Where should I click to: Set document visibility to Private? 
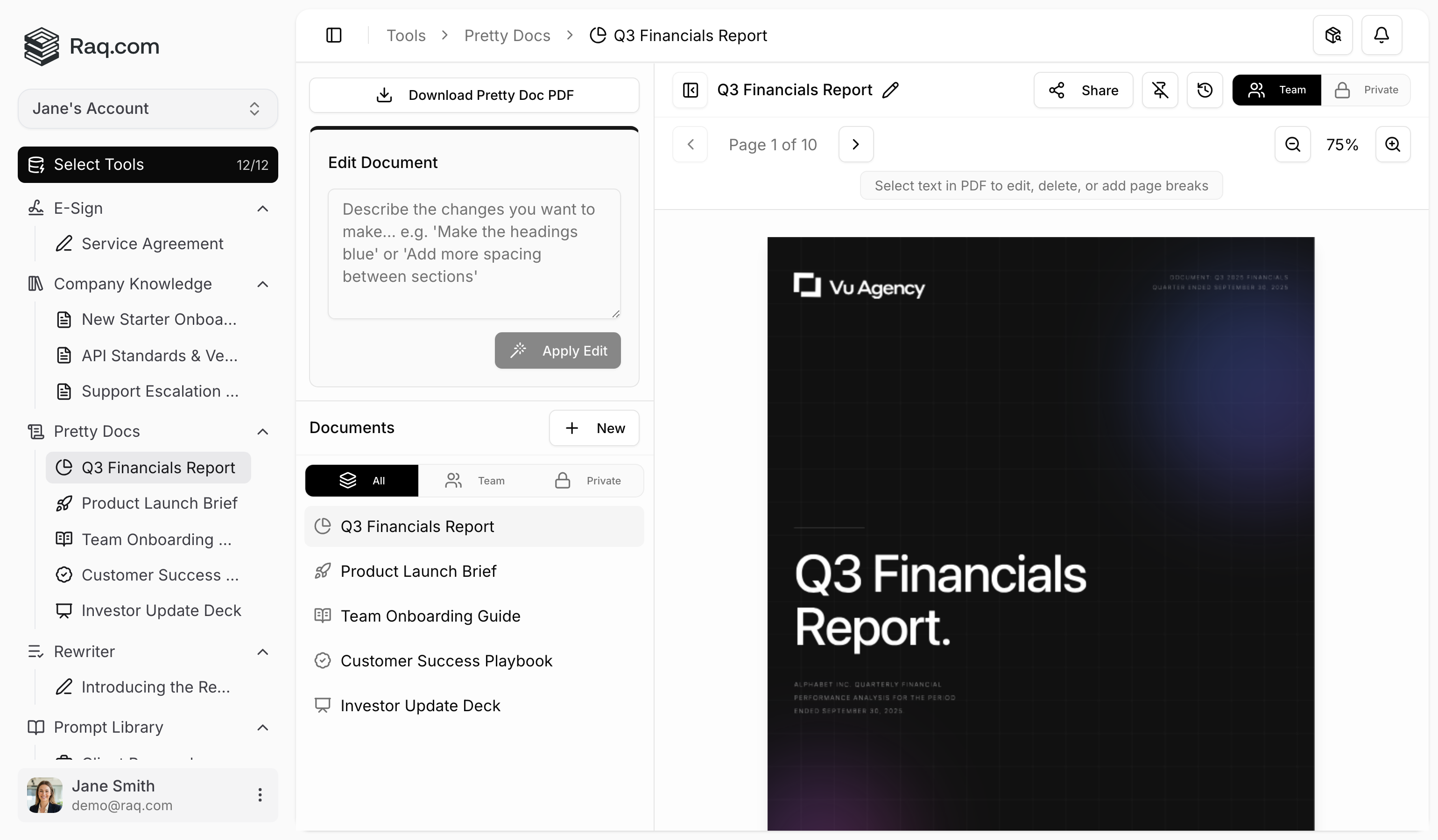point(1367,90)
